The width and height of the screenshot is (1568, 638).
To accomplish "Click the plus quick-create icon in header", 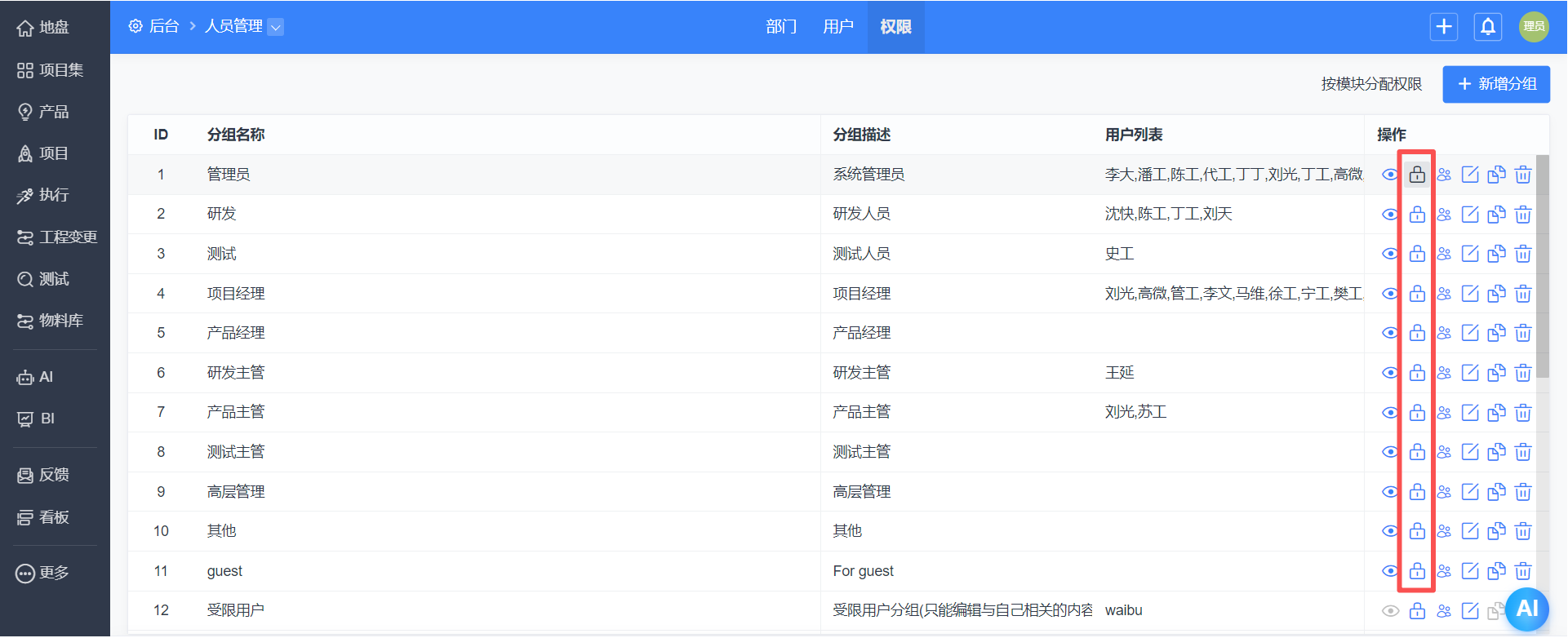I will click(x=1444, y=27).
